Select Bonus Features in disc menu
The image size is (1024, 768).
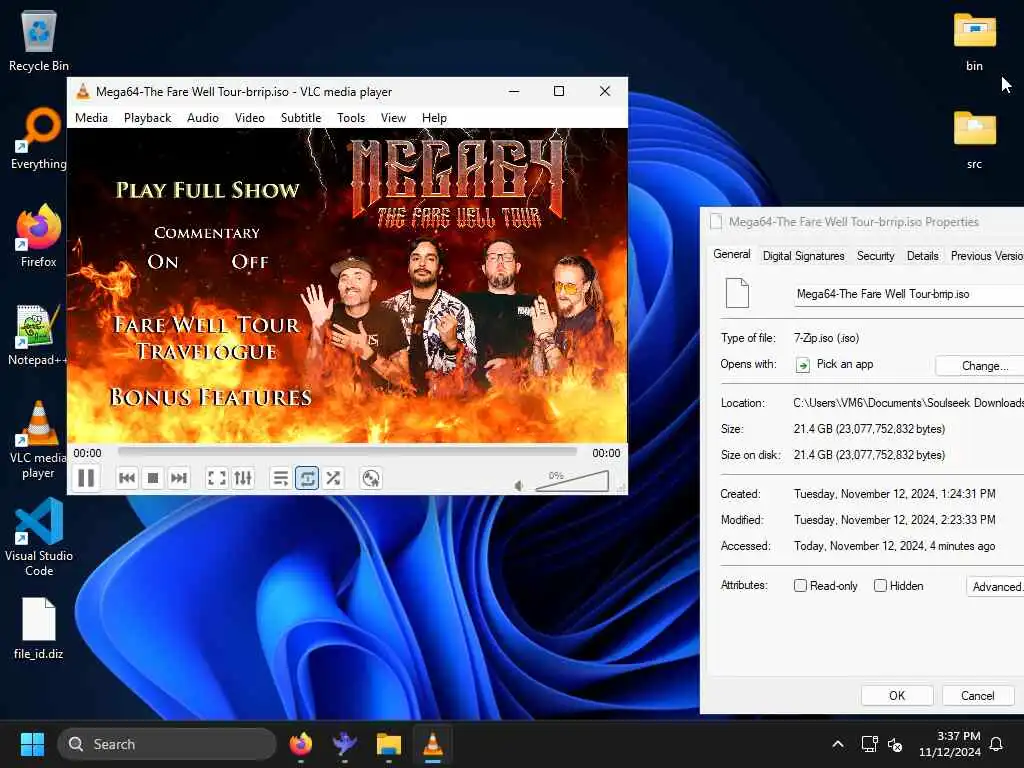click(210, 397)
